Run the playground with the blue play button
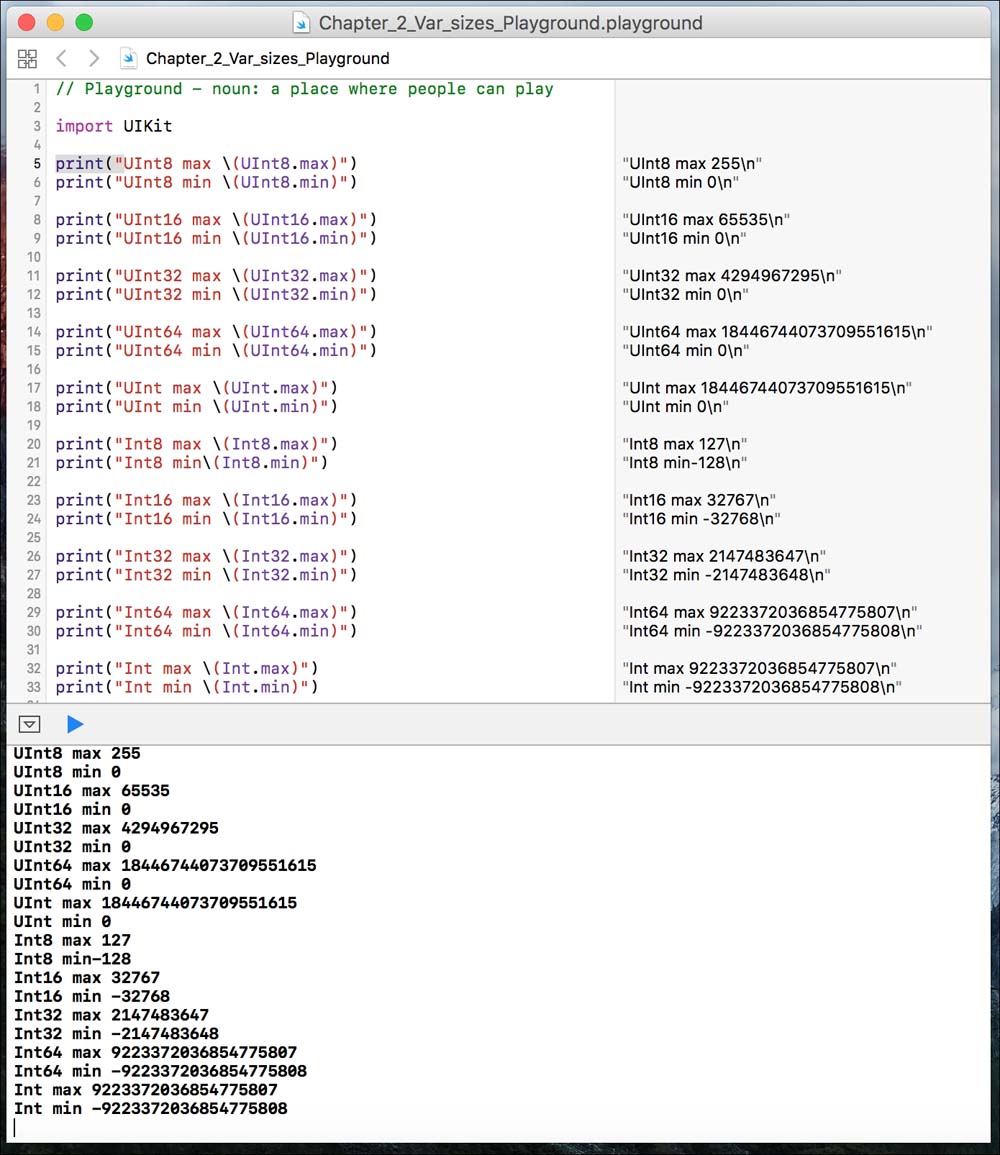1000x1155 pixels. 75,724
